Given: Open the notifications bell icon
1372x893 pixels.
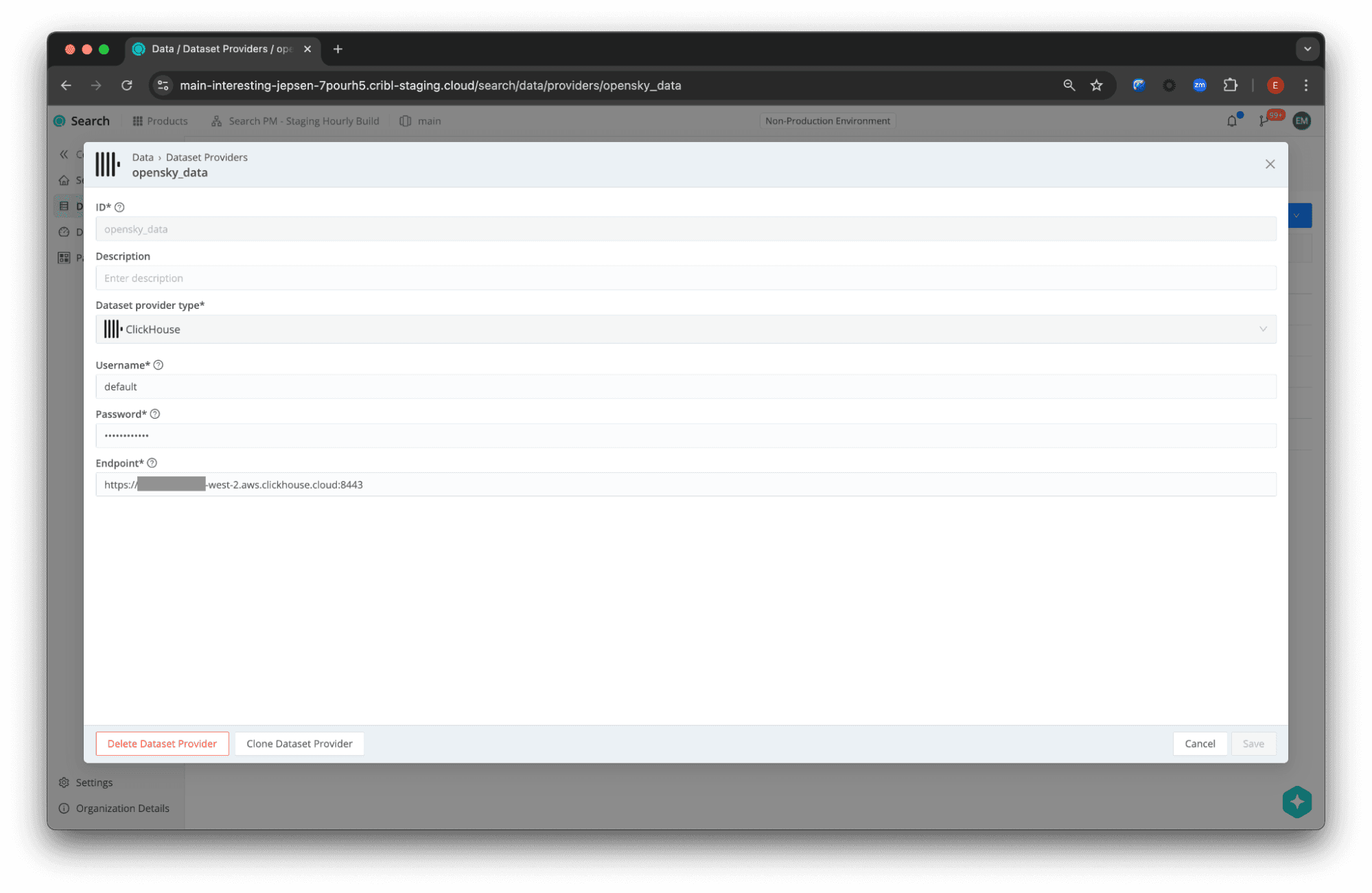Looking at the screenshot, I should 1231,121.
